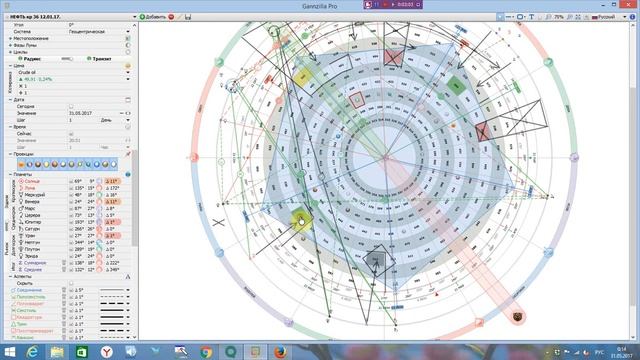Click the moon phase icon
Viewport: 640px width, 360px height.
(128, 45)
